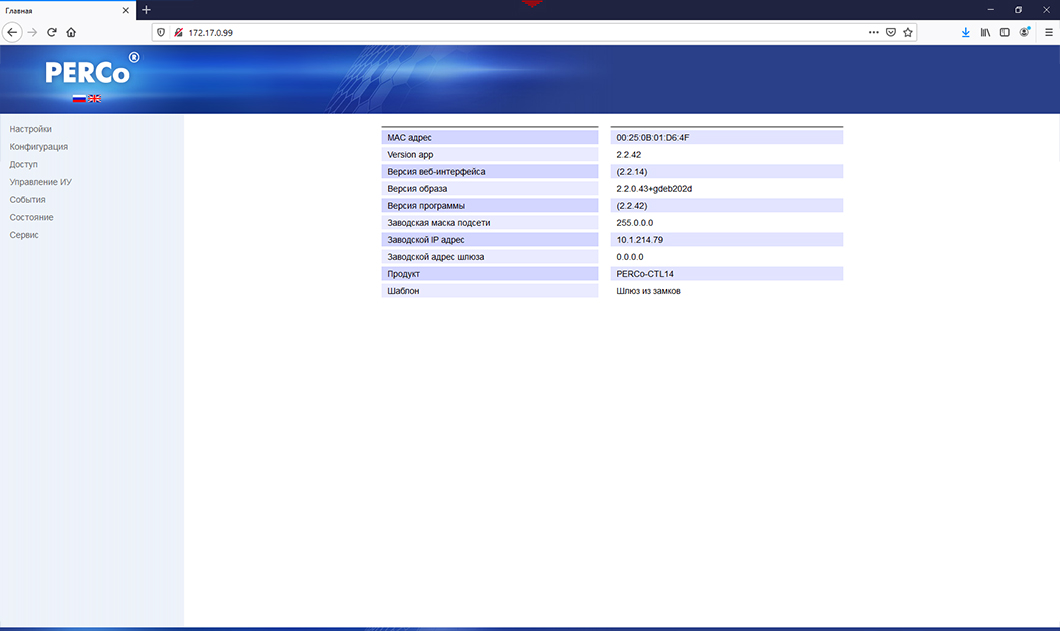Image resolution: width=1060 pixels, height=631 pixels.
Task: Close the browser window
Action: tap(1046, 10)
